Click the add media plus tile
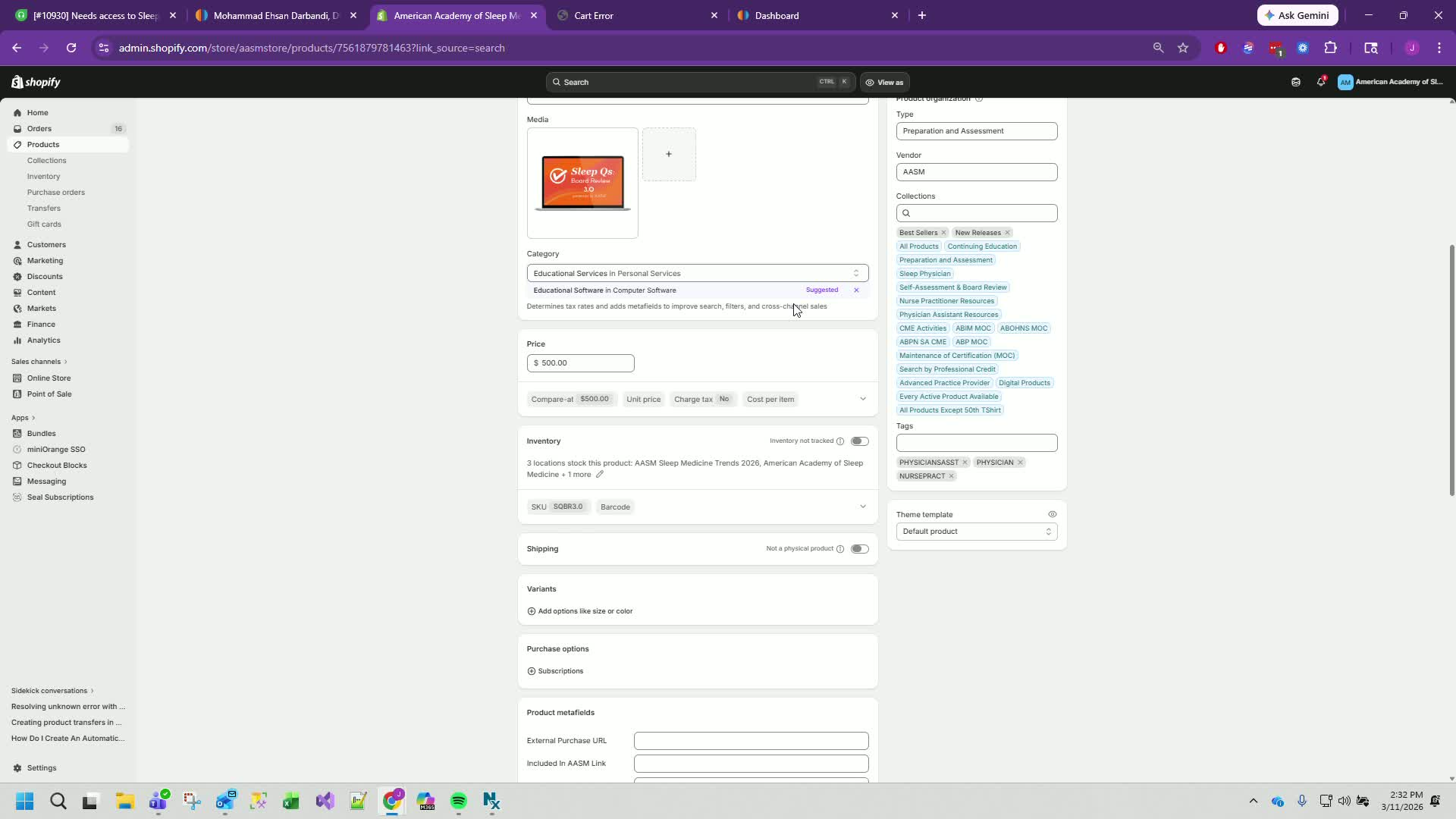Viewport: 1456px width, 819px height. [x=668, y=155]
